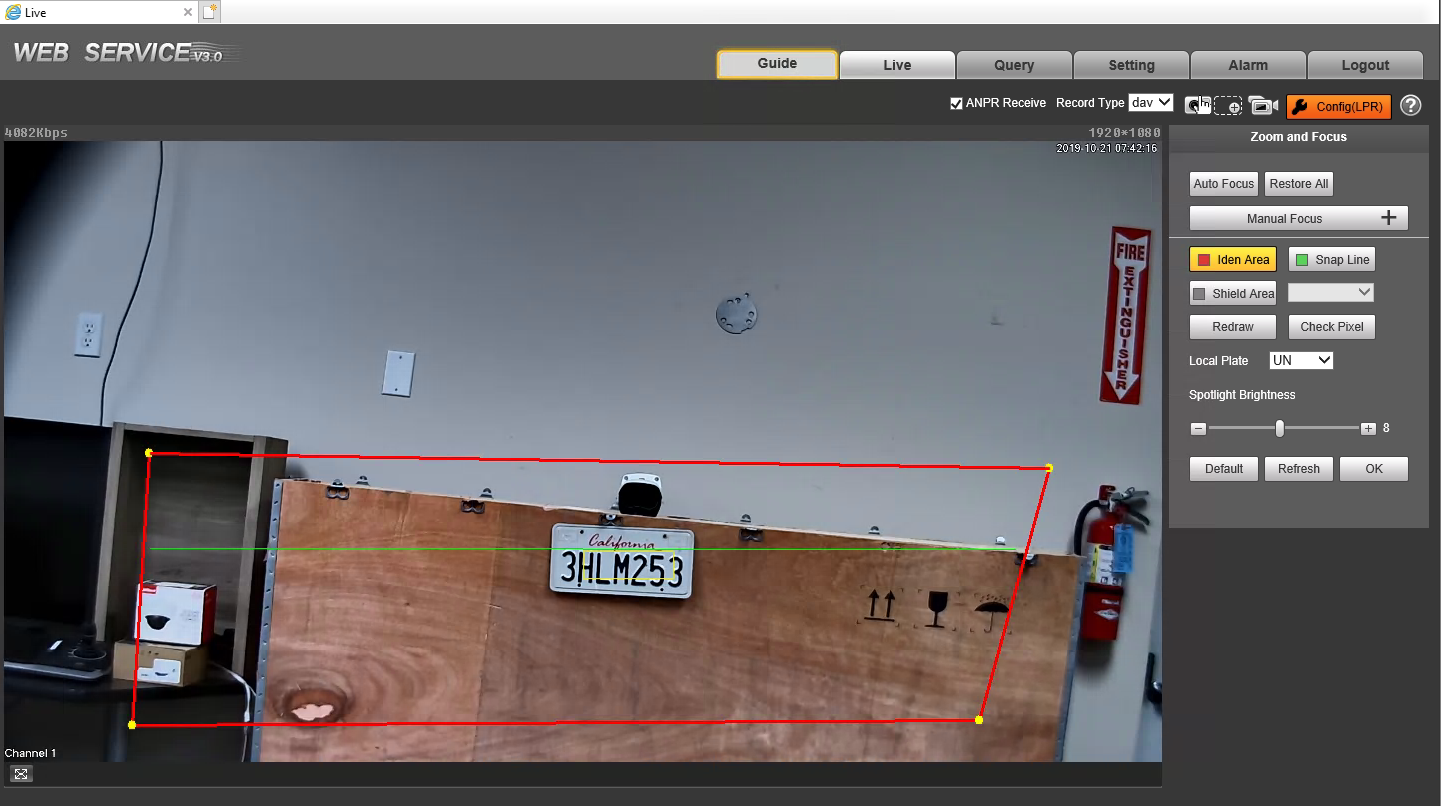Viewport: 1441px width, 806px height.
Task: Close the Live browser tab
Action: (x=188, y=12)
